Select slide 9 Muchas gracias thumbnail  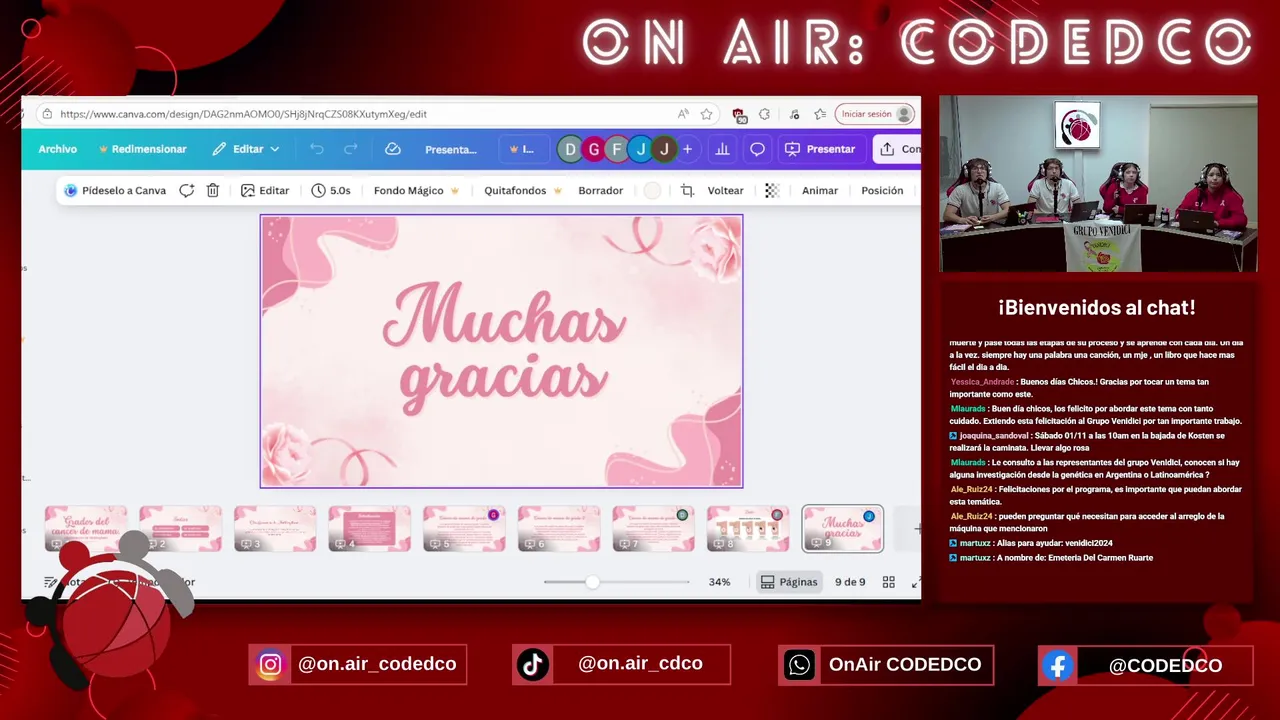tap(843, 528)
